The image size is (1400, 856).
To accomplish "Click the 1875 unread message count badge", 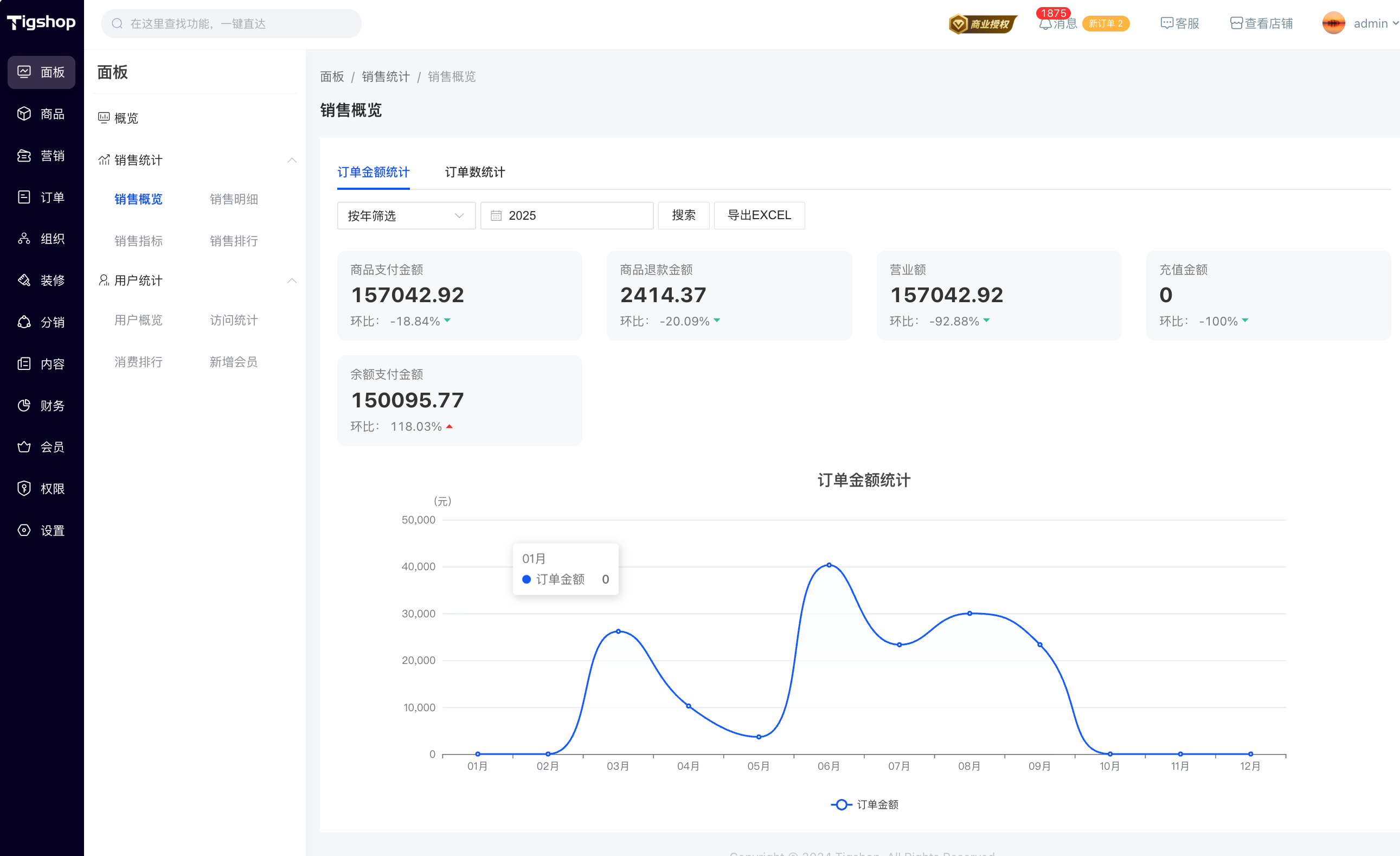I will point(1054,12).
